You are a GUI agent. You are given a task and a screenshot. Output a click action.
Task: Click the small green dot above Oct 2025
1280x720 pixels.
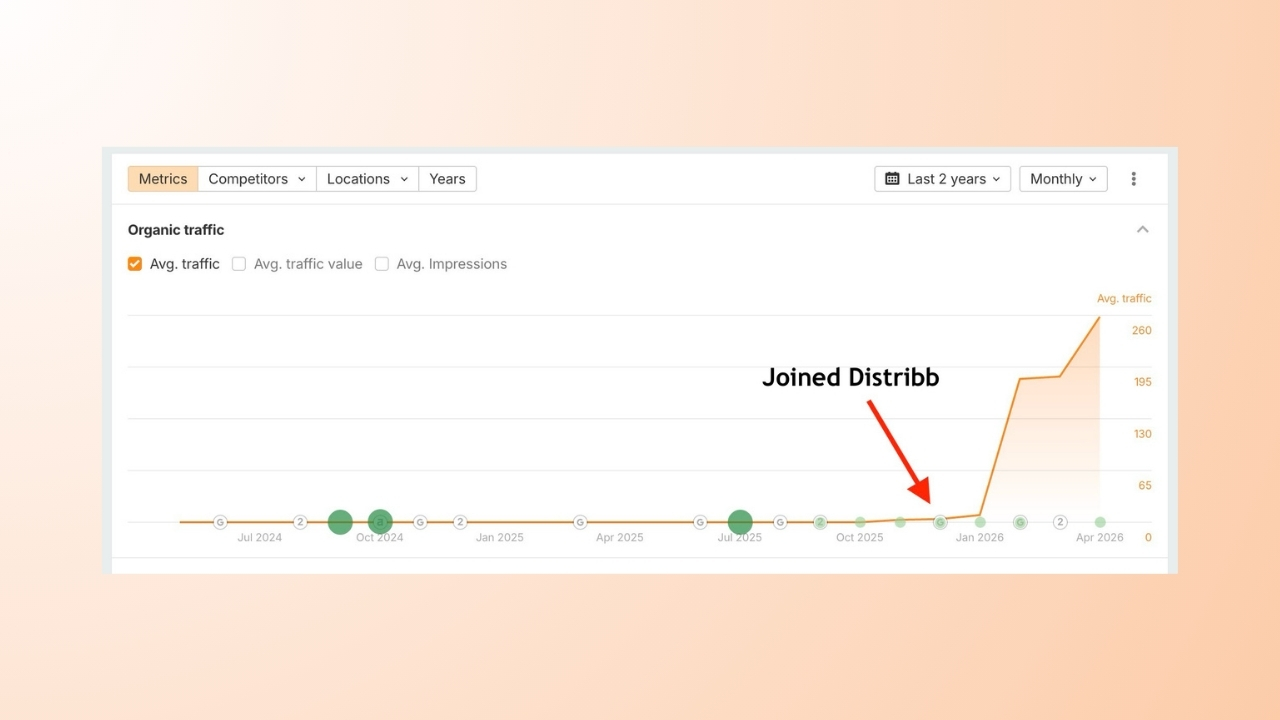click(x=860, y=522)
